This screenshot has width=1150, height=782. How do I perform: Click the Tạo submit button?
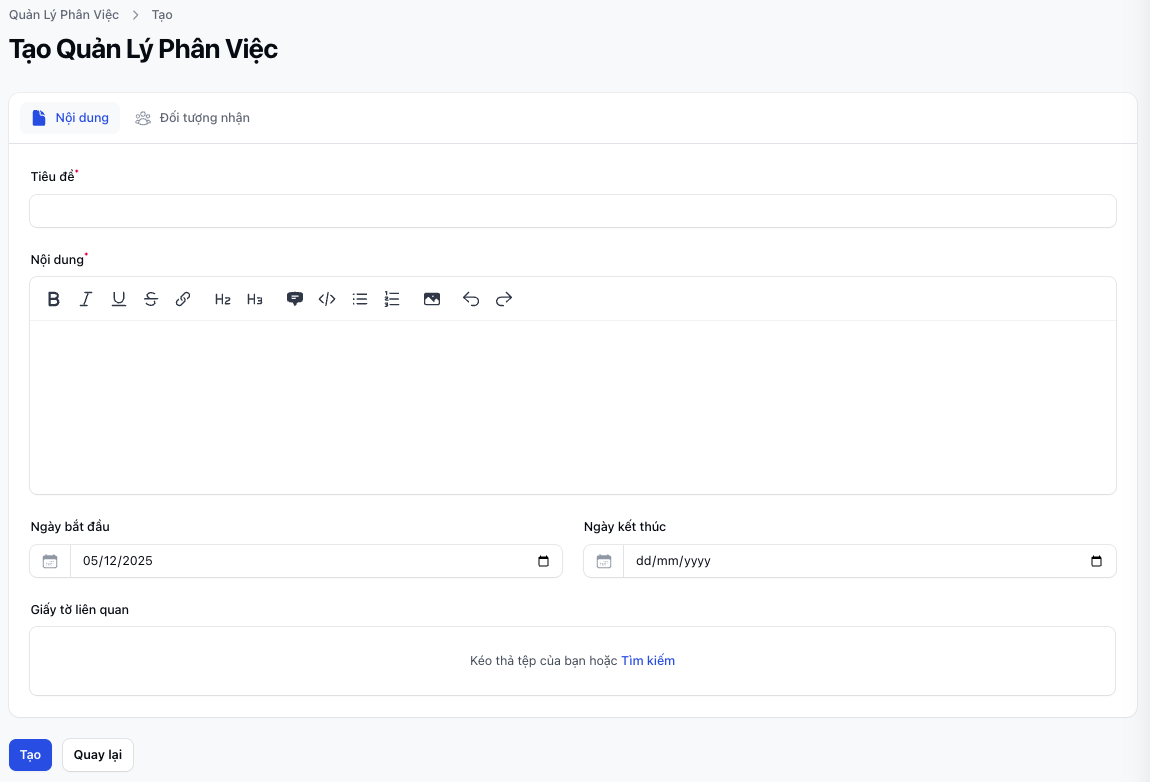click(30, 755)
